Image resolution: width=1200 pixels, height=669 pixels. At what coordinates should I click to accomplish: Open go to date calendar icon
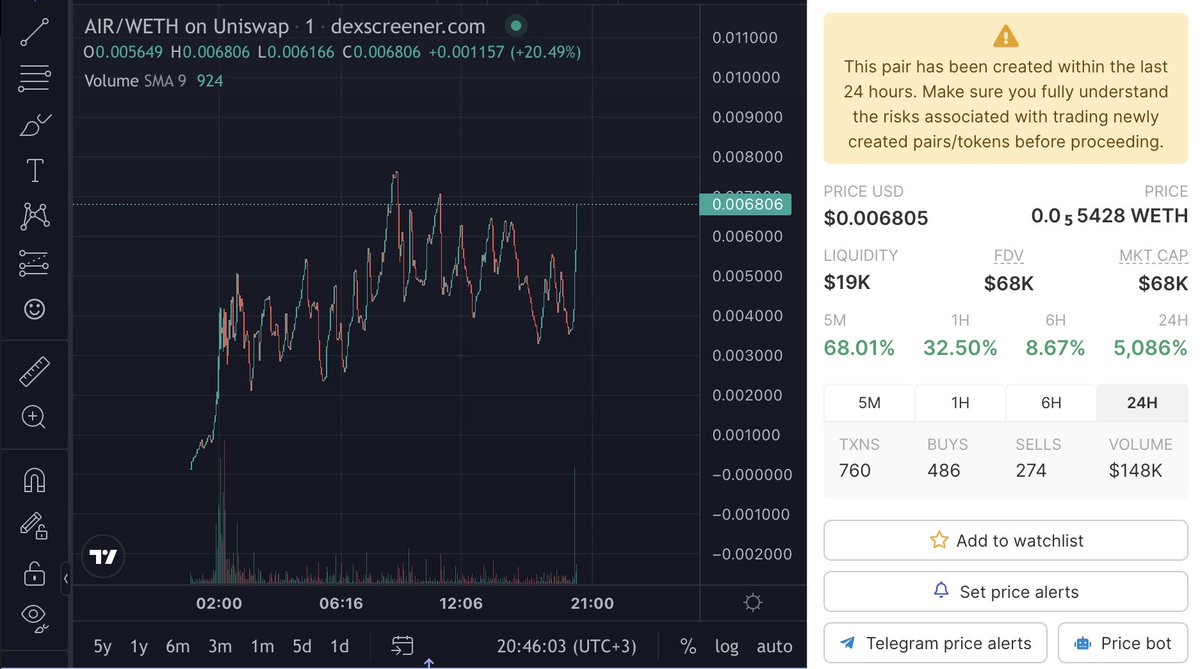[402, 645]
